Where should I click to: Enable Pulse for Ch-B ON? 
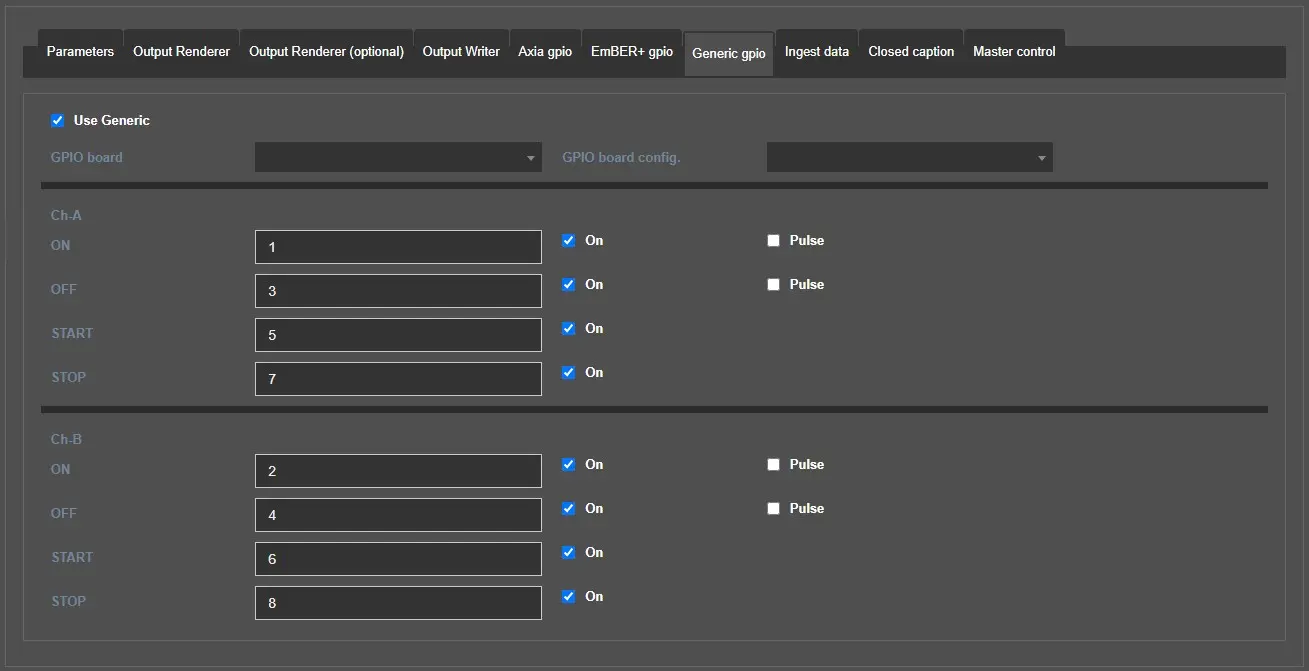coord(773,465)
